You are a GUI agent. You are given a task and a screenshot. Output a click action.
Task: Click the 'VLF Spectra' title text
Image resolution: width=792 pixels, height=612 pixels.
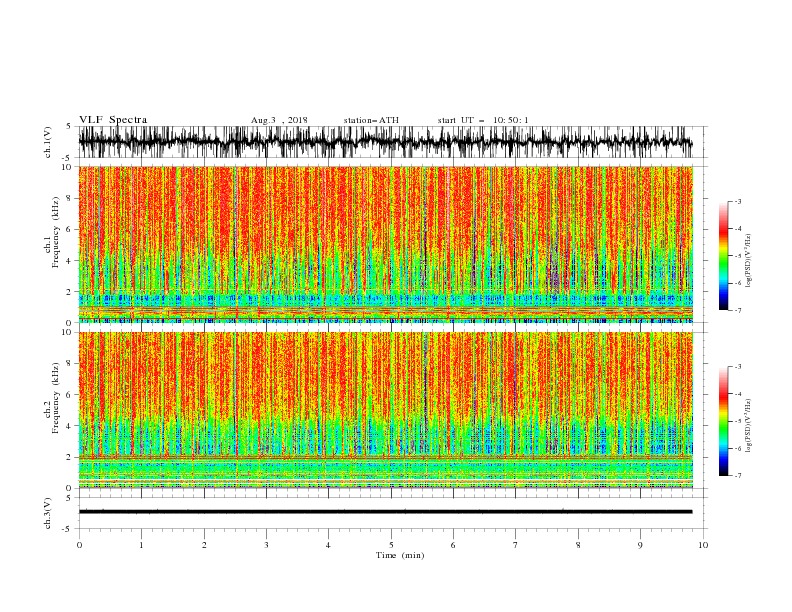[x=113, y=120]
